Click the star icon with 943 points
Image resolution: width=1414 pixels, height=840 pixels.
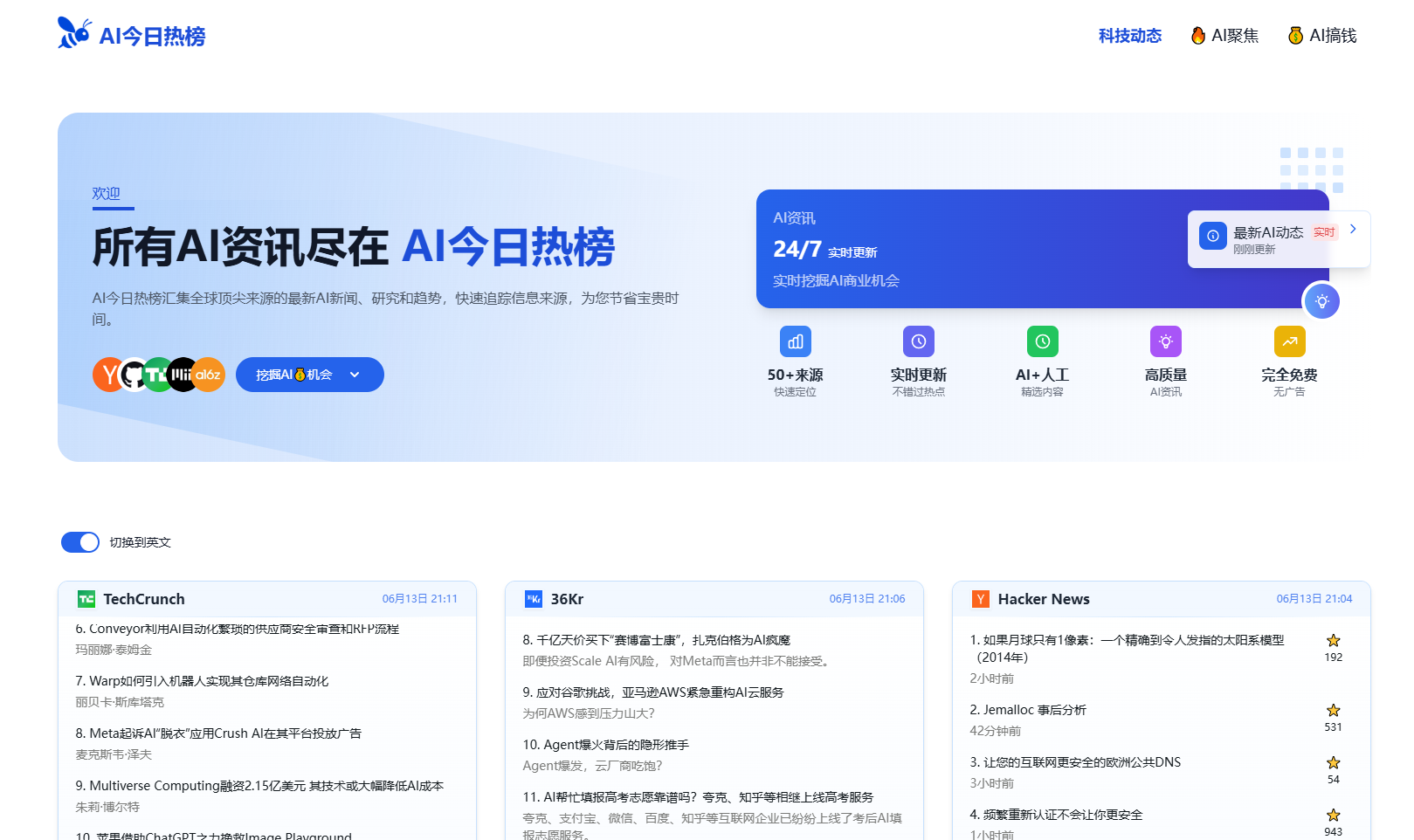coord(1334,815)
